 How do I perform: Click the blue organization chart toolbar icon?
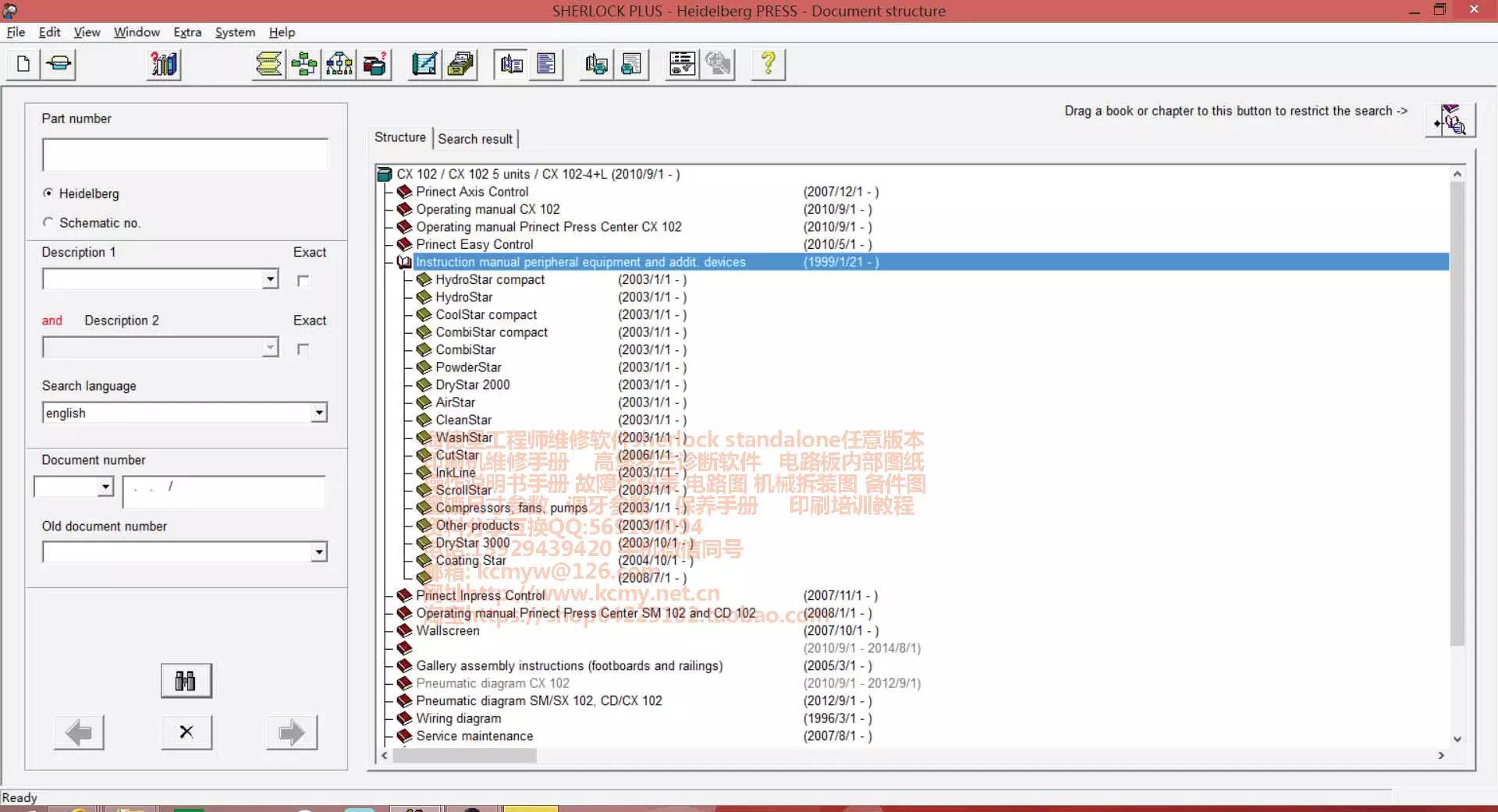point(339,64)
